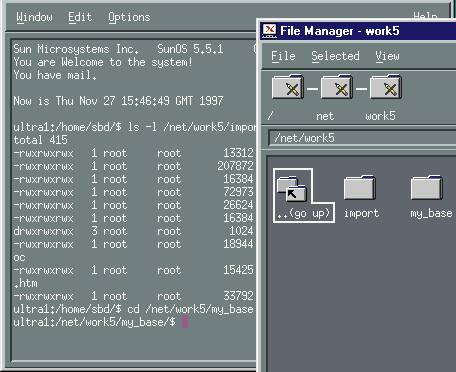Click the 'work5' folder path icon
Image resolution: width=456 pixels, height=372 pixels.
pos(386,87)
